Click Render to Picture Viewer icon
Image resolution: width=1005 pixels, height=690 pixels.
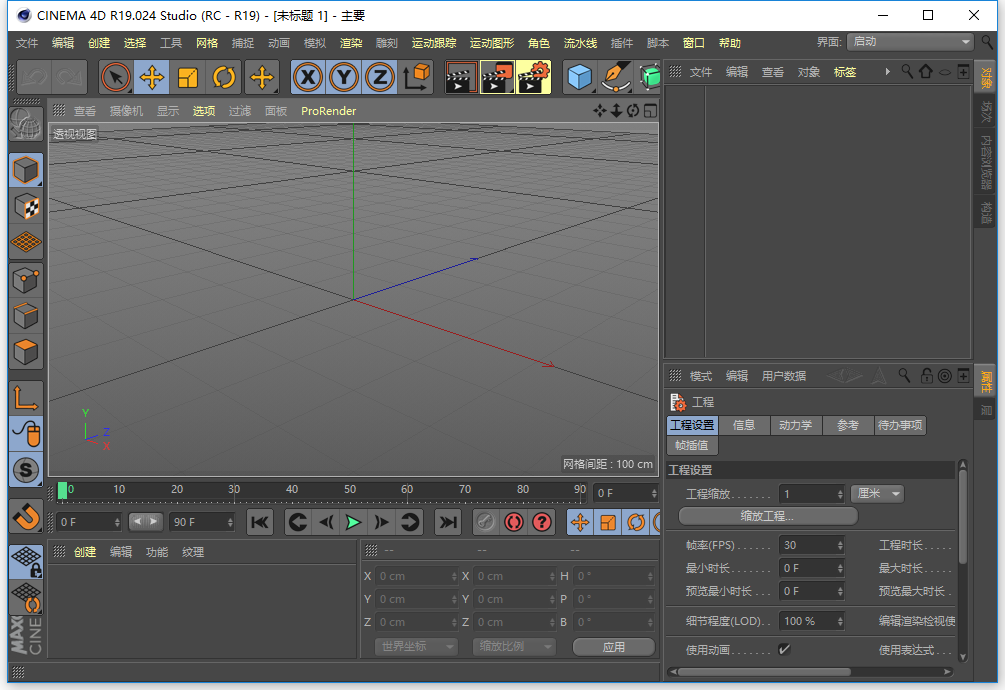[497, 78]
